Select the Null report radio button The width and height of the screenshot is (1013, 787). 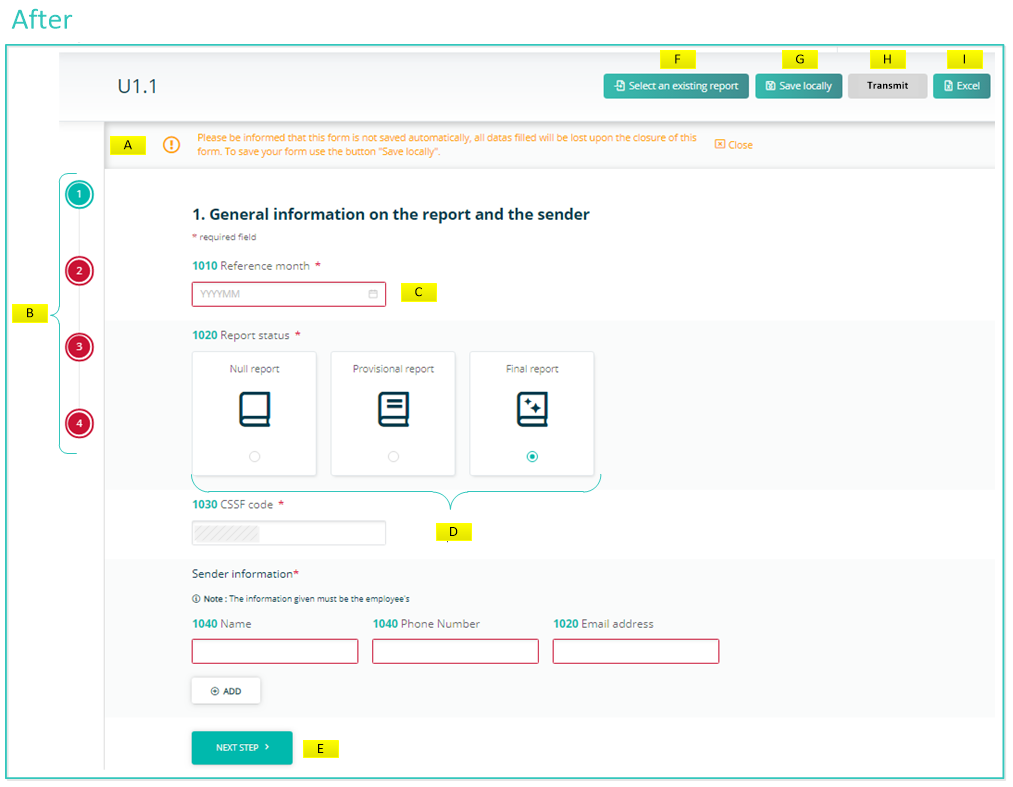tap(254, 456)
